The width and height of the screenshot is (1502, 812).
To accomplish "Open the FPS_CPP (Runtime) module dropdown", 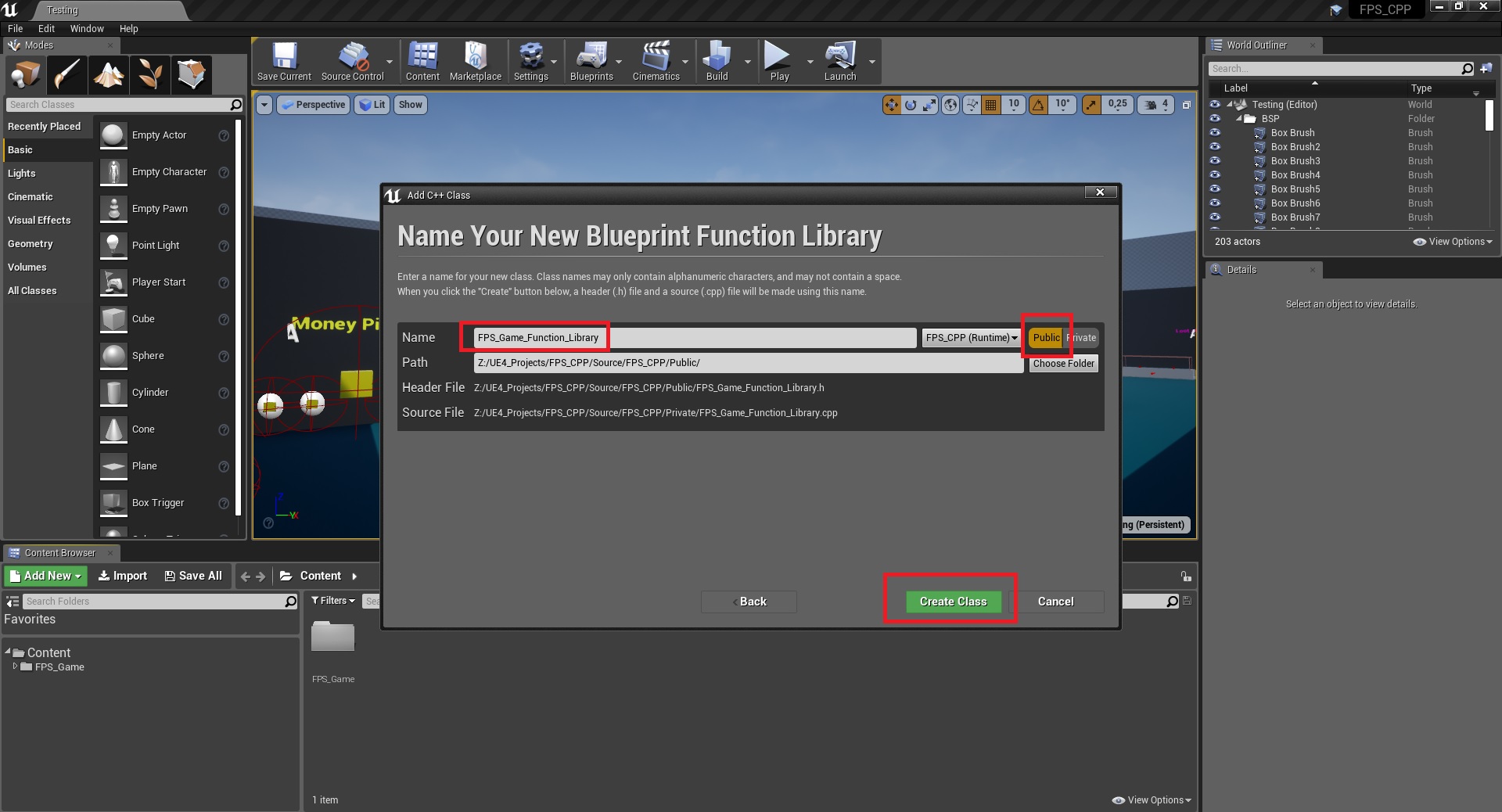I will pyautogui.click(x=971, y=338).
